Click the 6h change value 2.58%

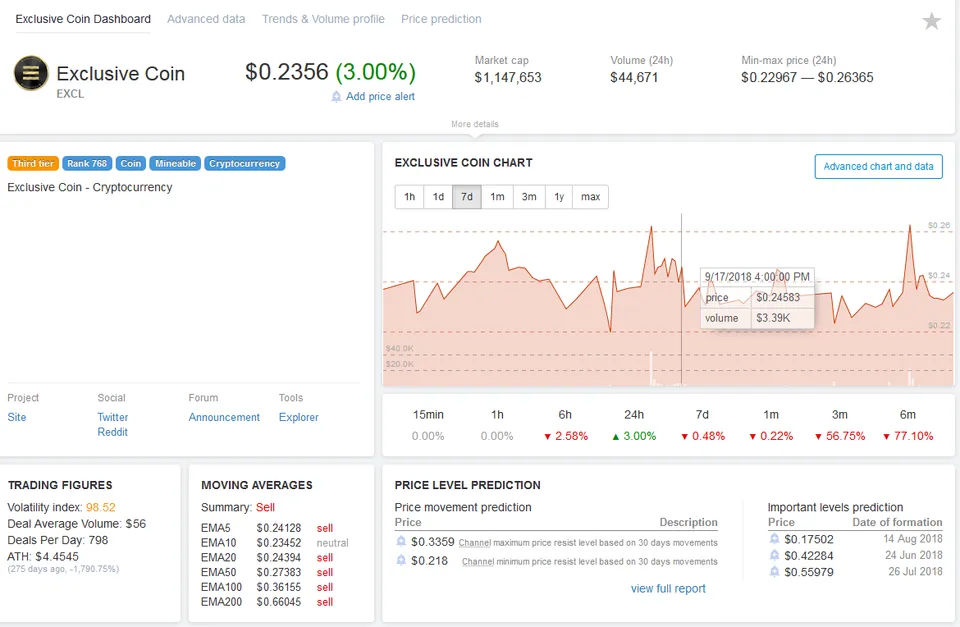565,436
